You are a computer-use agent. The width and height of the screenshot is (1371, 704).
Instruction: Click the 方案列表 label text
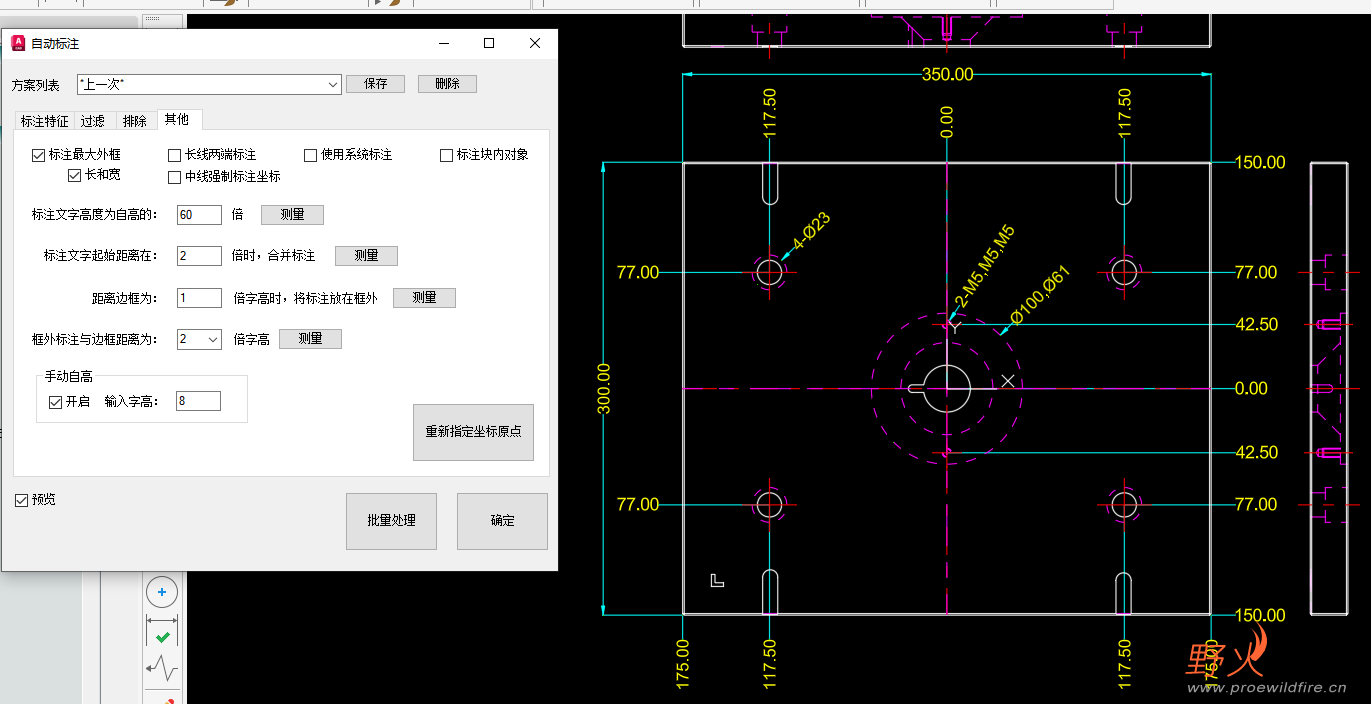(x=36, y=85)
